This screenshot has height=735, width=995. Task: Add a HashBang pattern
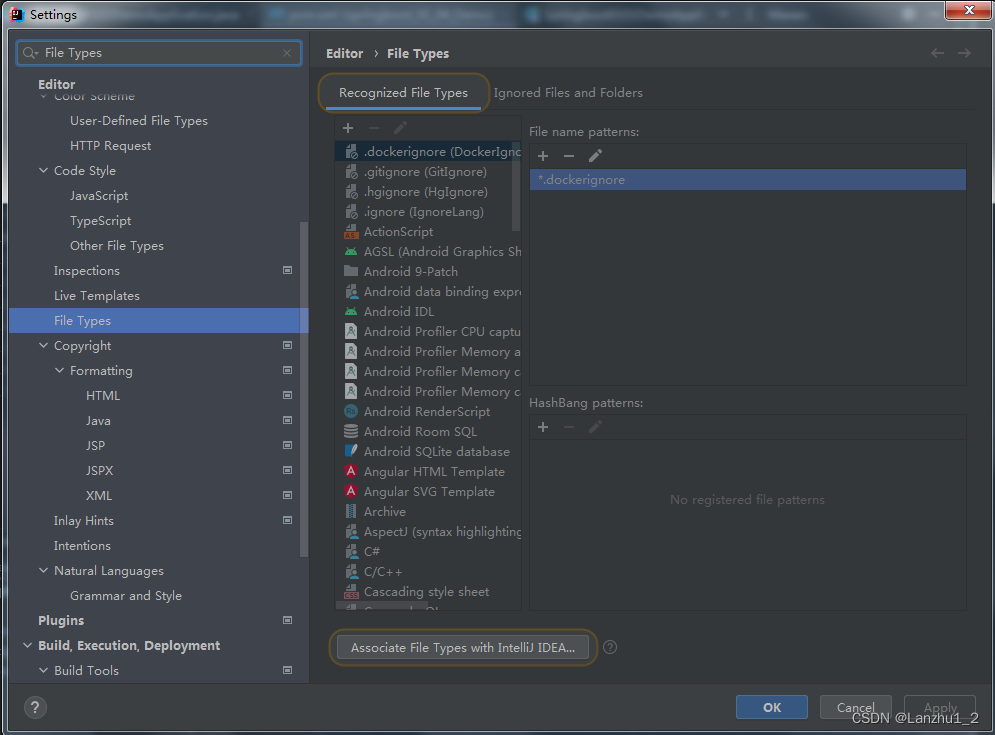point(543,427)
